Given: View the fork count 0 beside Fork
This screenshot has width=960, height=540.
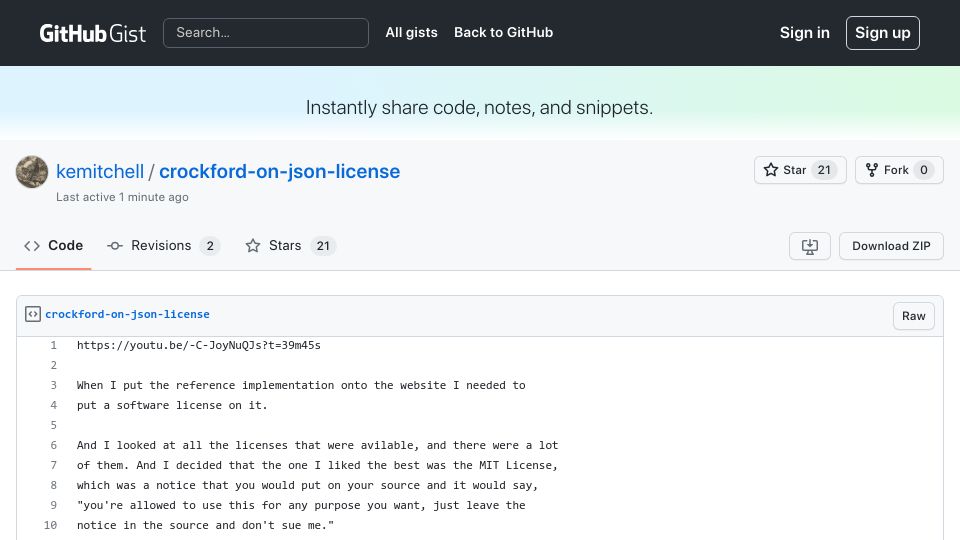Looking at the screenshot, I should pyautogui.click(x=924, y=170).
